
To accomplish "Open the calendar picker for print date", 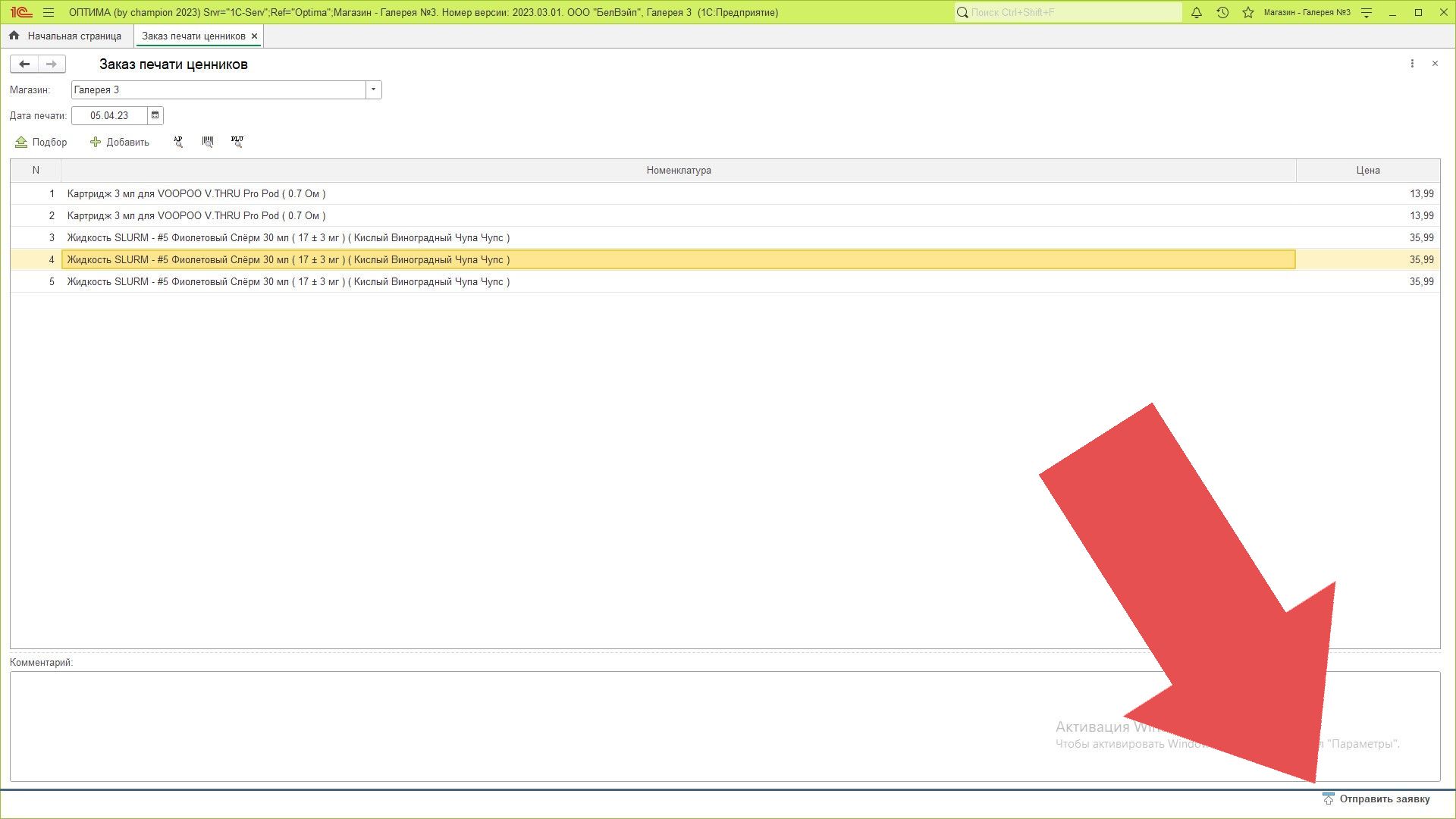I will [155, 115].
